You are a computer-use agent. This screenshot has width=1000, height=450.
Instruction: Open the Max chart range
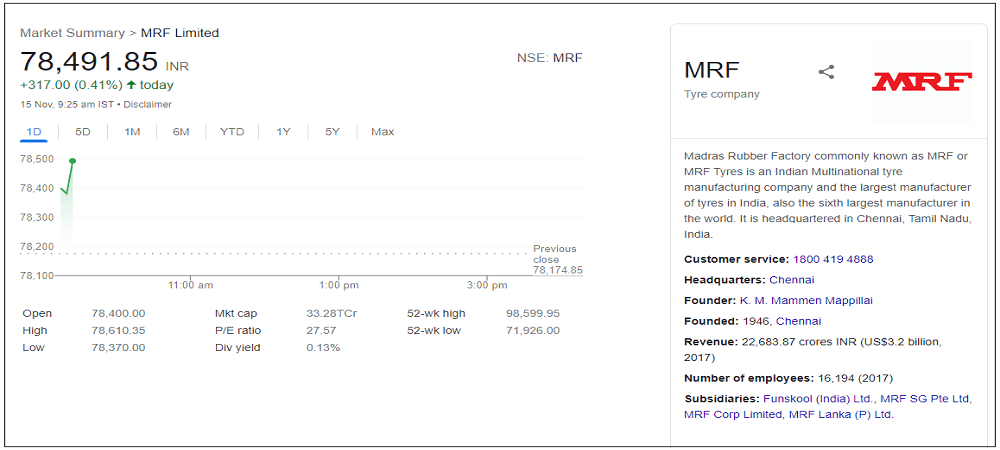[x=383, y=132]
